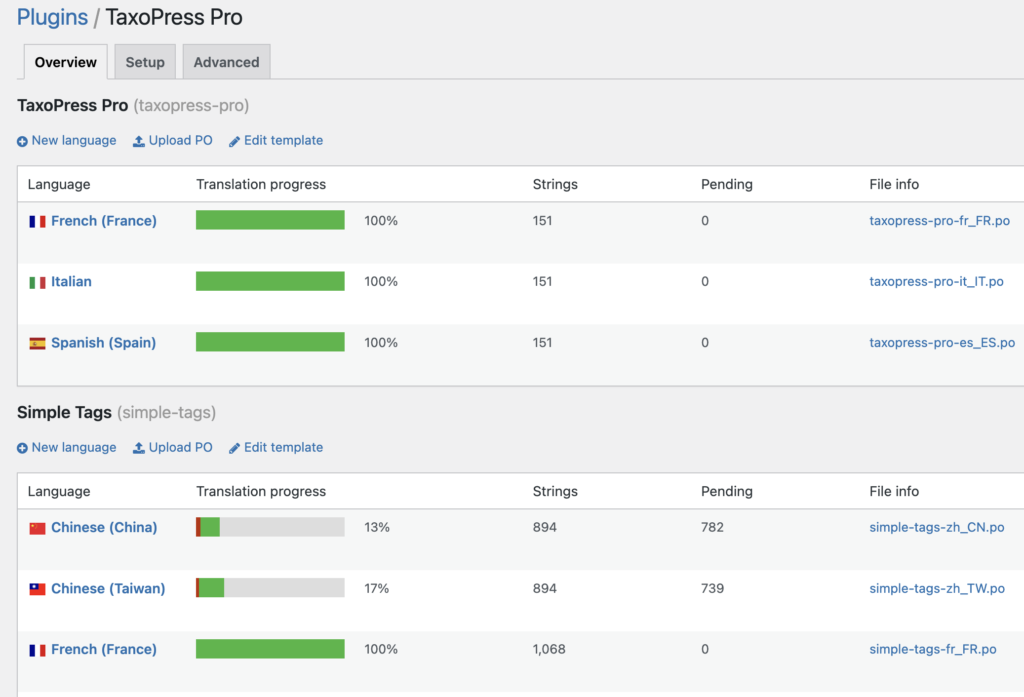Click French progress bar in Simple Tags
Screen dimensions: 1024x697
(270, 649)
